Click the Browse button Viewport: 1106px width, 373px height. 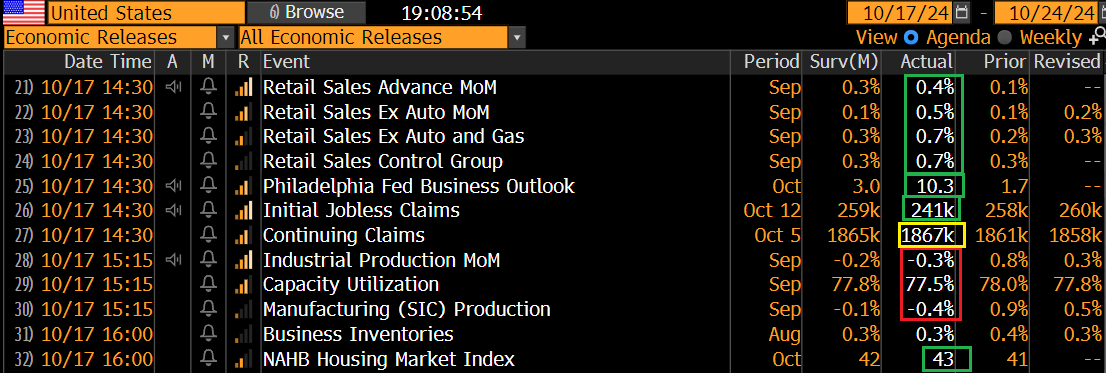pyautogui.click(x=306, y=12)
